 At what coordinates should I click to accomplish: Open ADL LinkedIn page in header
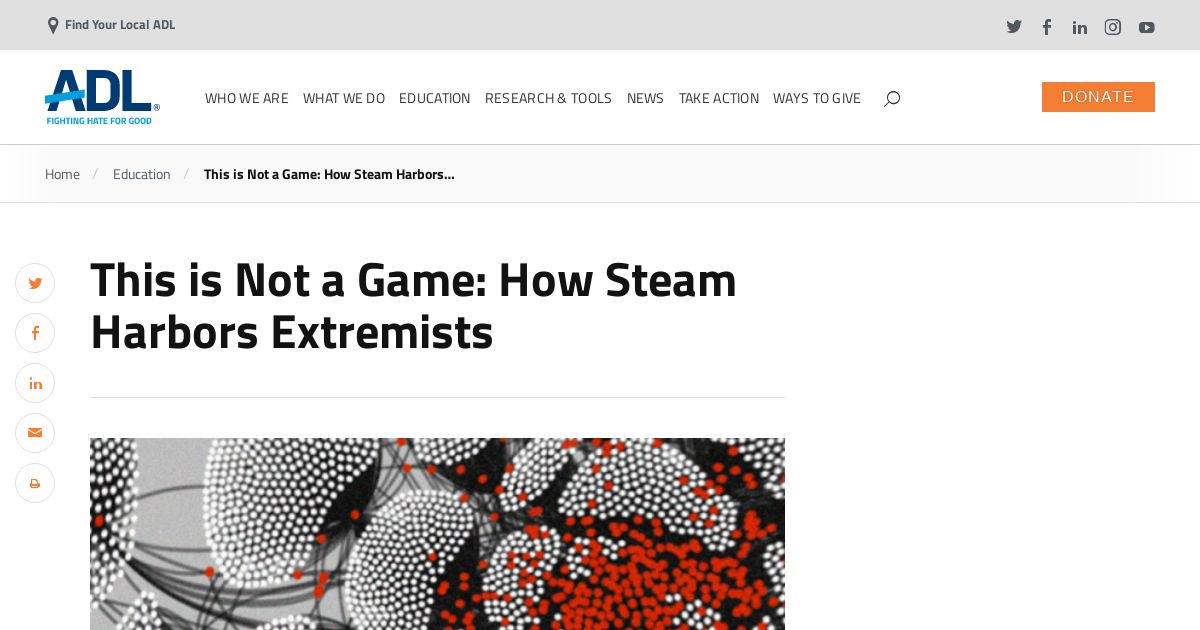[1080, 27]
